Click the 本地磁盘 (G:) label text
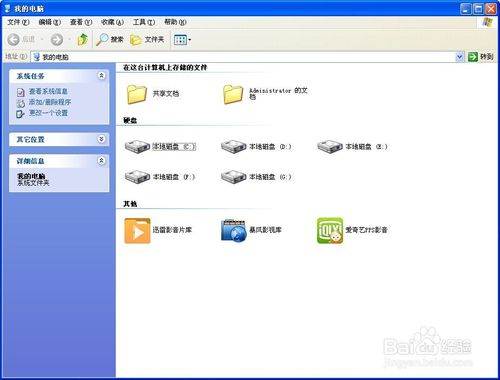The image size is (500, 380). (270, 177)
